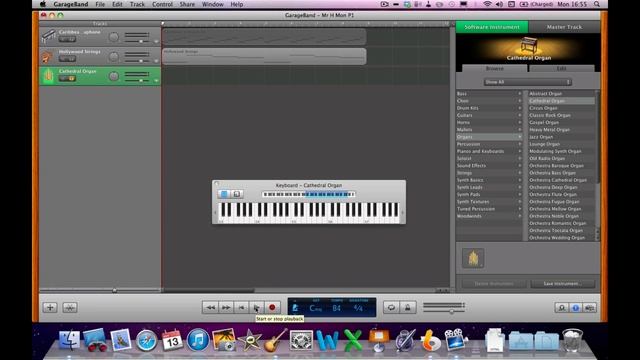This screenshot has width=640, height=360.
Task: Expand the Organs category
Action: [489, 137]
